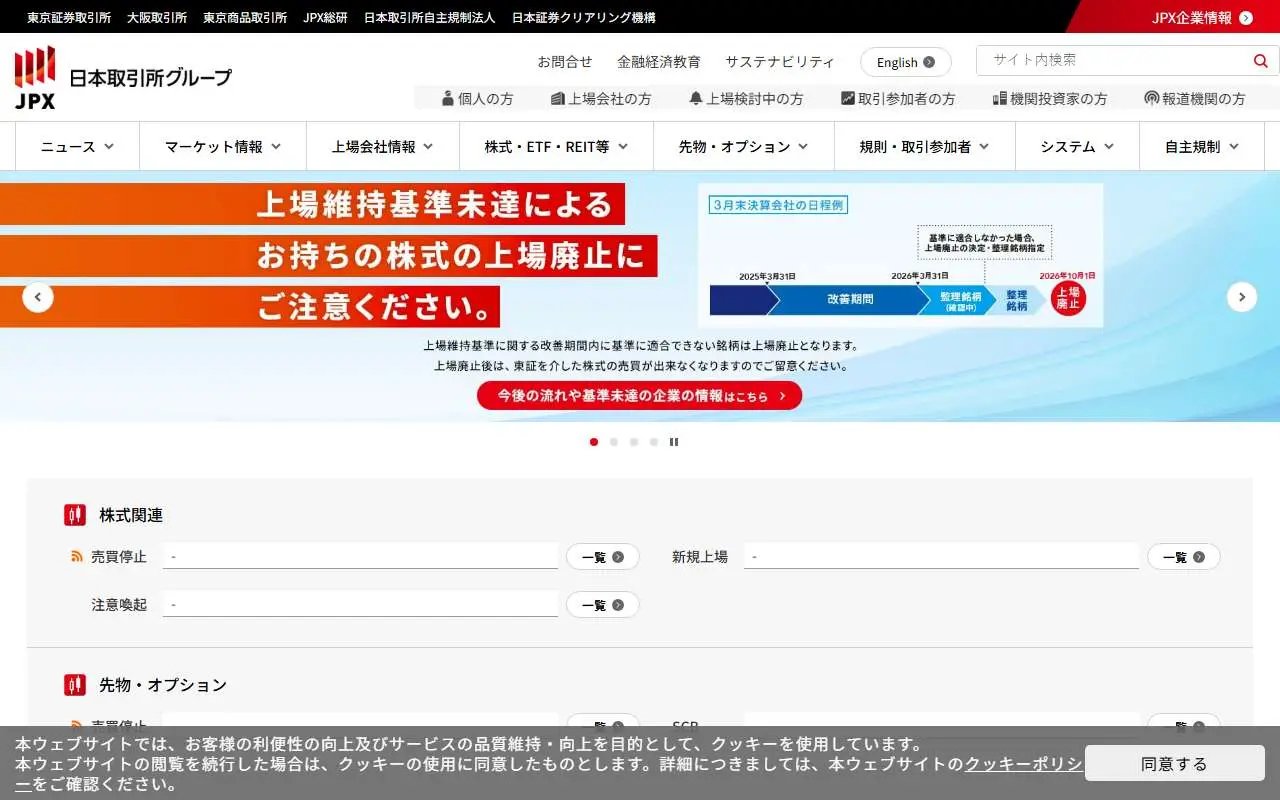Expand the ニュース menu
Image resolution: width=1280 pixels, height=800 pixels.
(x=77, y=146)
